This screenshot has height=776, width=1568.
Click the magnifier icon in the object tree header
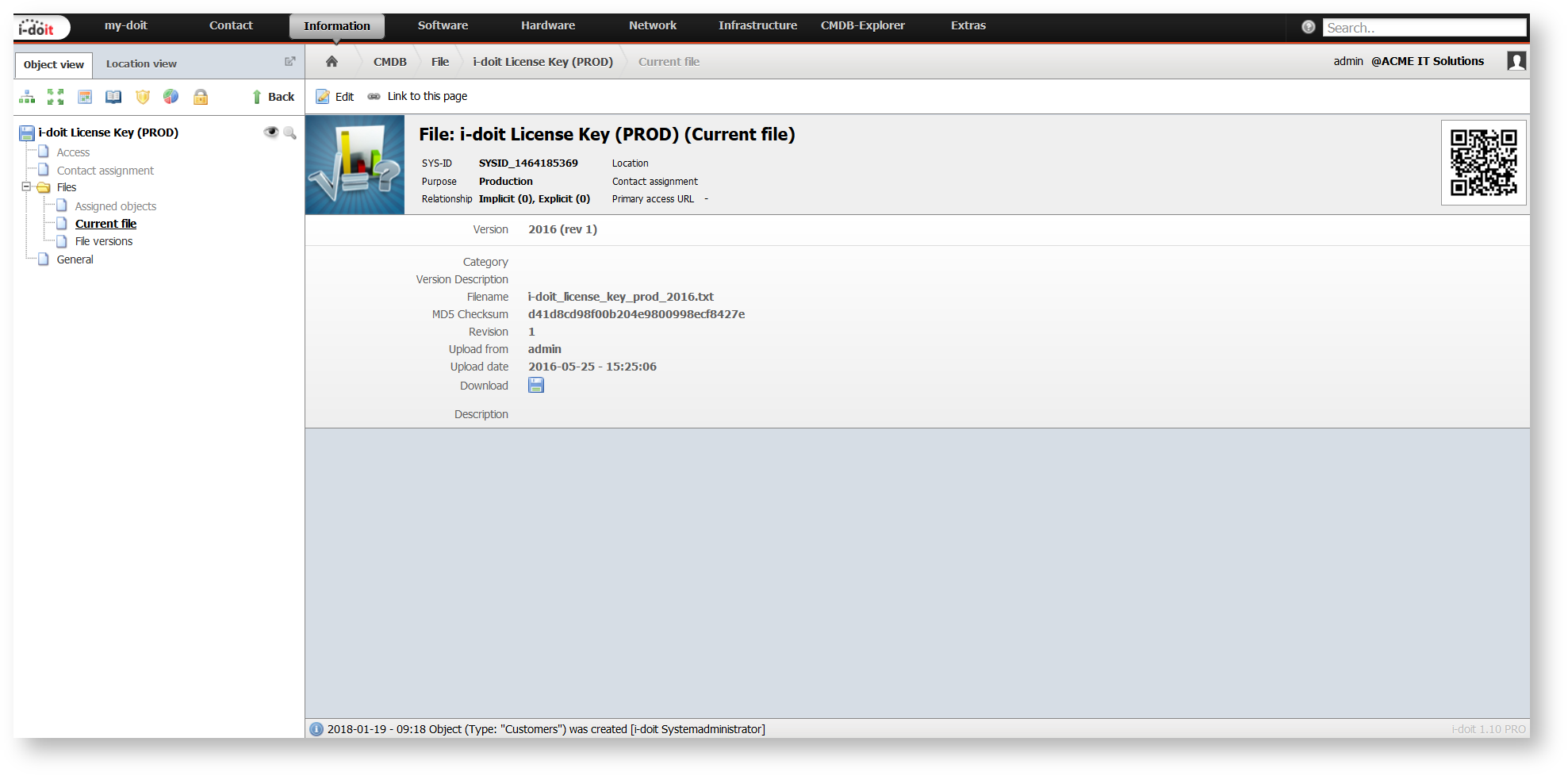coord(289,133)
